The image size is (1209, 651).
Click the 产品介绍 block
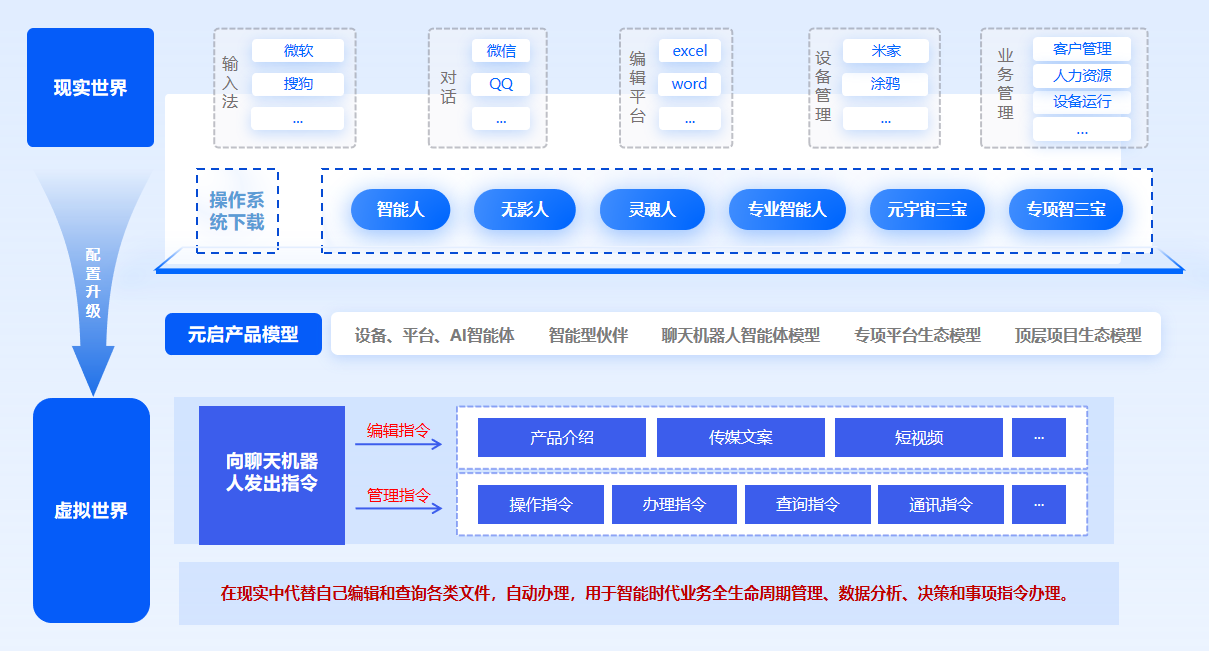tap(561, 437)
